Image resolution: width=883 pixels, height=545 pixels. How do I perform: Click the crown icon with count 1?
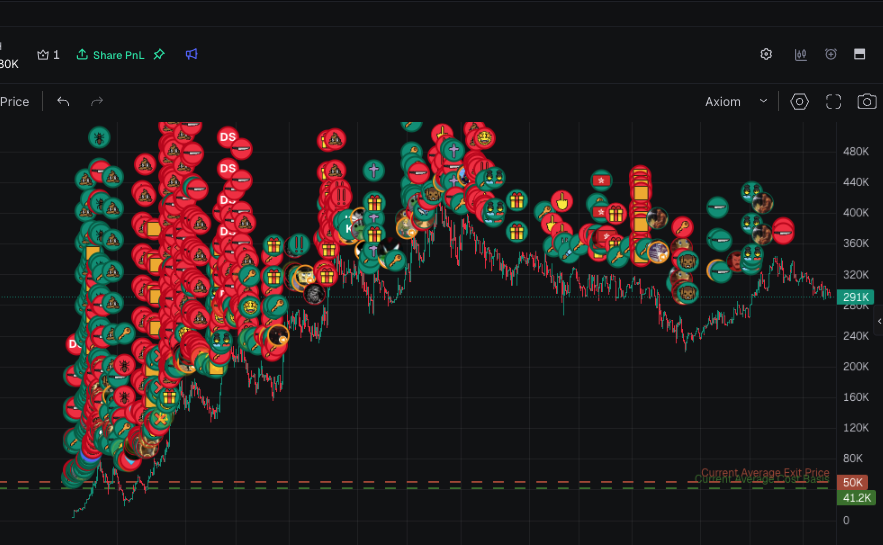click(48, 55)
